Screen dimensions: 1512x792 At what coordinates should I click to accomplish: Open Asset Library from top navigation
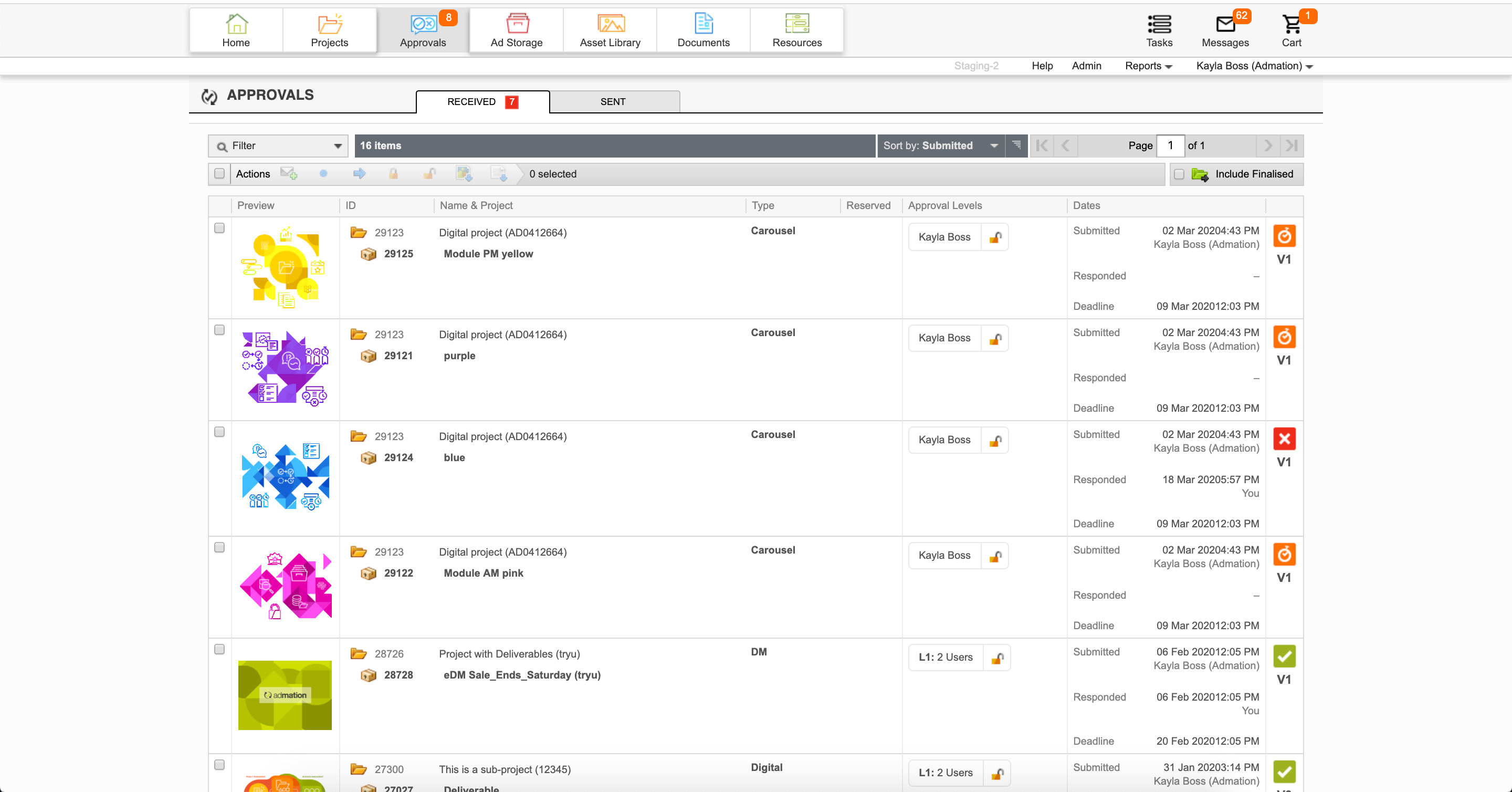[610, 30]
